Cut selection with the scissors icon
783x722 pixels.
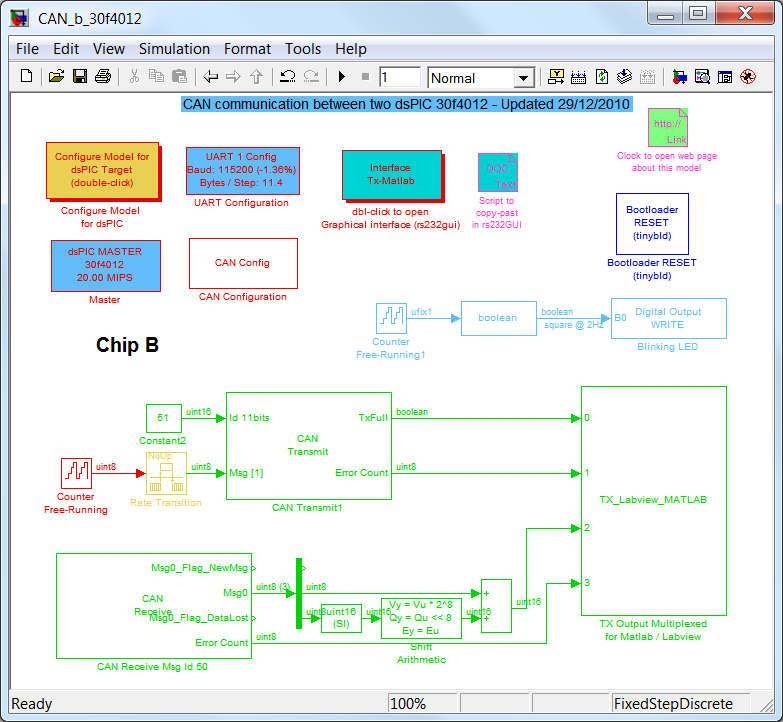click(x=134, y=77)
